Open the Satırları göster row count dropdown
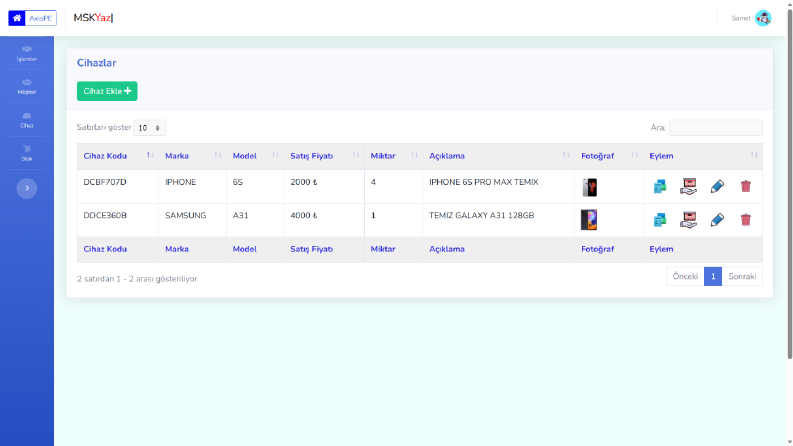Viewport: 793px width, 446px height. (x=149, y=128)
